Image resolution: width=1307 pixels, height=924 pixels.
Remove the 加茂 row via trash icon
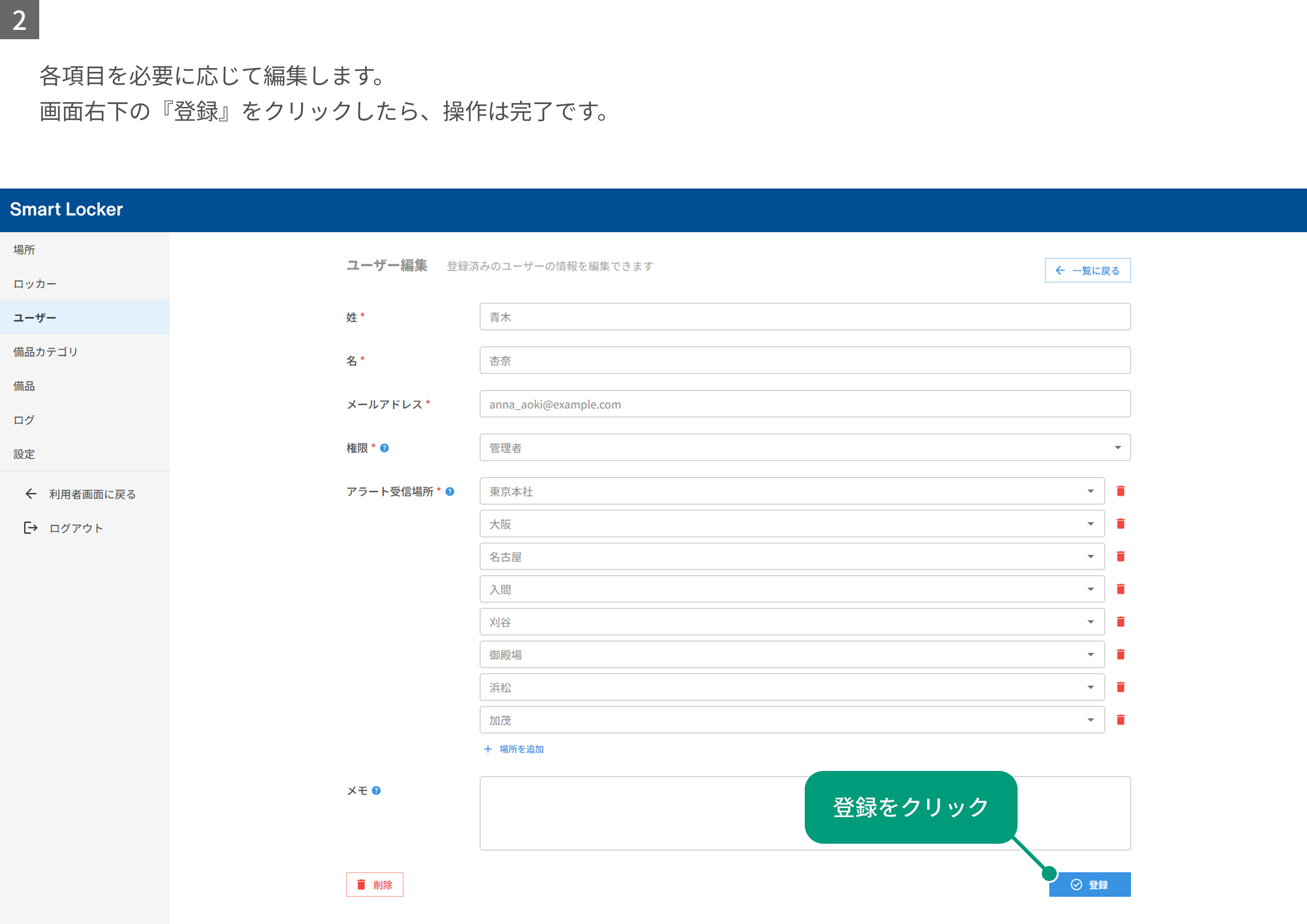tap(1120, 720)
